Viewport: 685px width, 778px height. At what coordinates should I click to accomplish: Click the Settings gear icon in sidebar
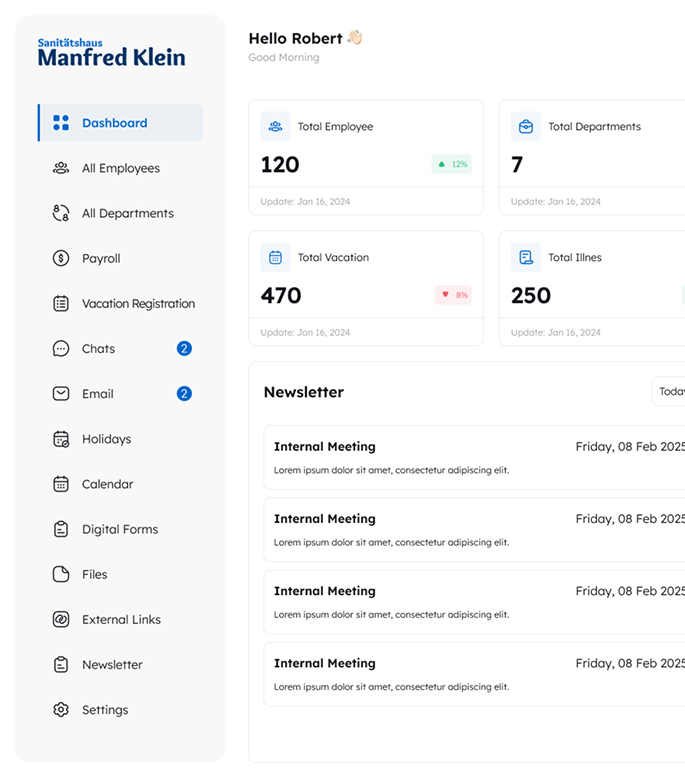(x=61, y=710)
